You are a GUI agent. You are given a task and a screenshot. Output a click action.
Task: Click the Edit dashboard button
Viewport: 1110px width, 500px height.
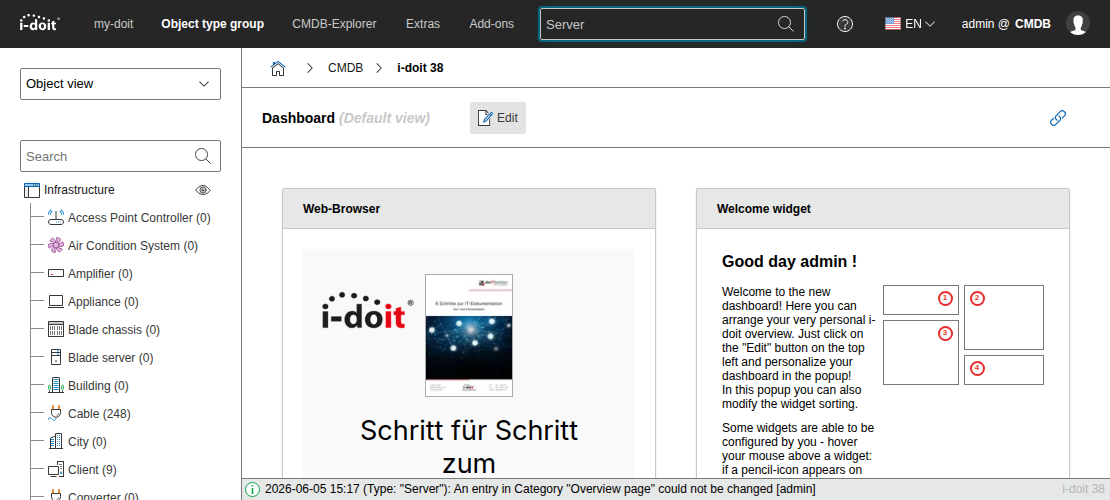(x=498, y=118)
